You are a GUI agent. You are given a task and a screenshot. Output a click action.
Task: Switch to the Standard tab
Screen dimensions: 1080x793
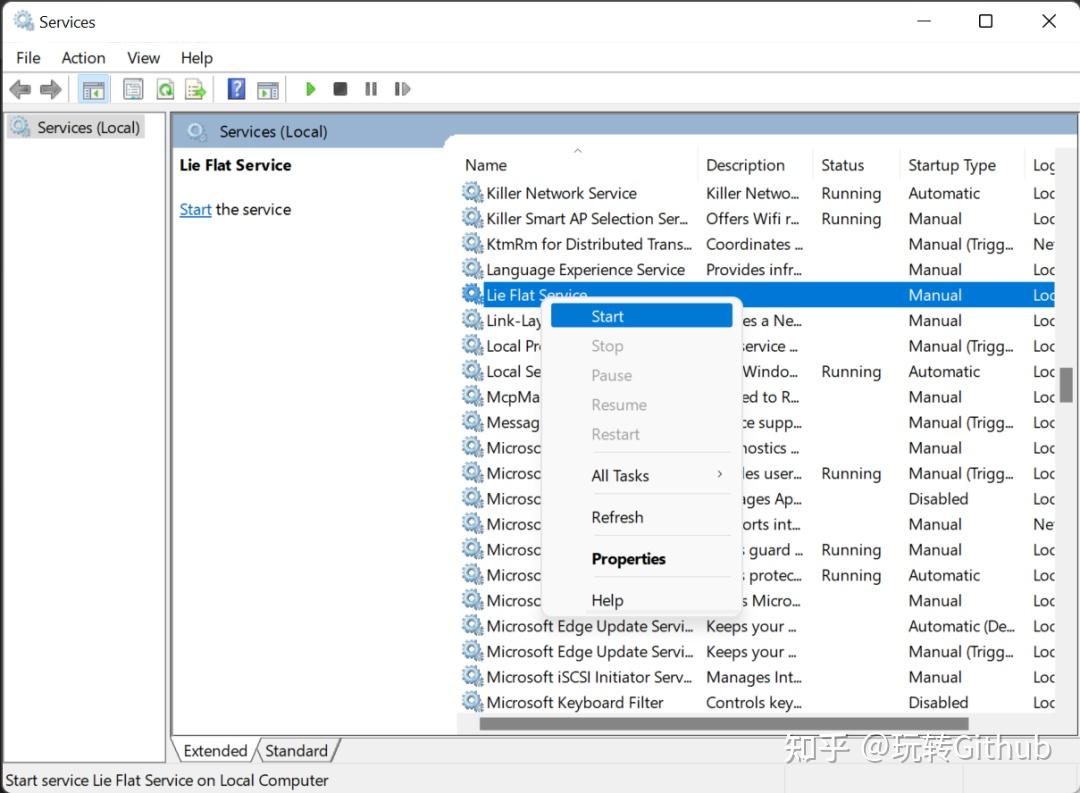pyautogui.click(x=296, y=750)
